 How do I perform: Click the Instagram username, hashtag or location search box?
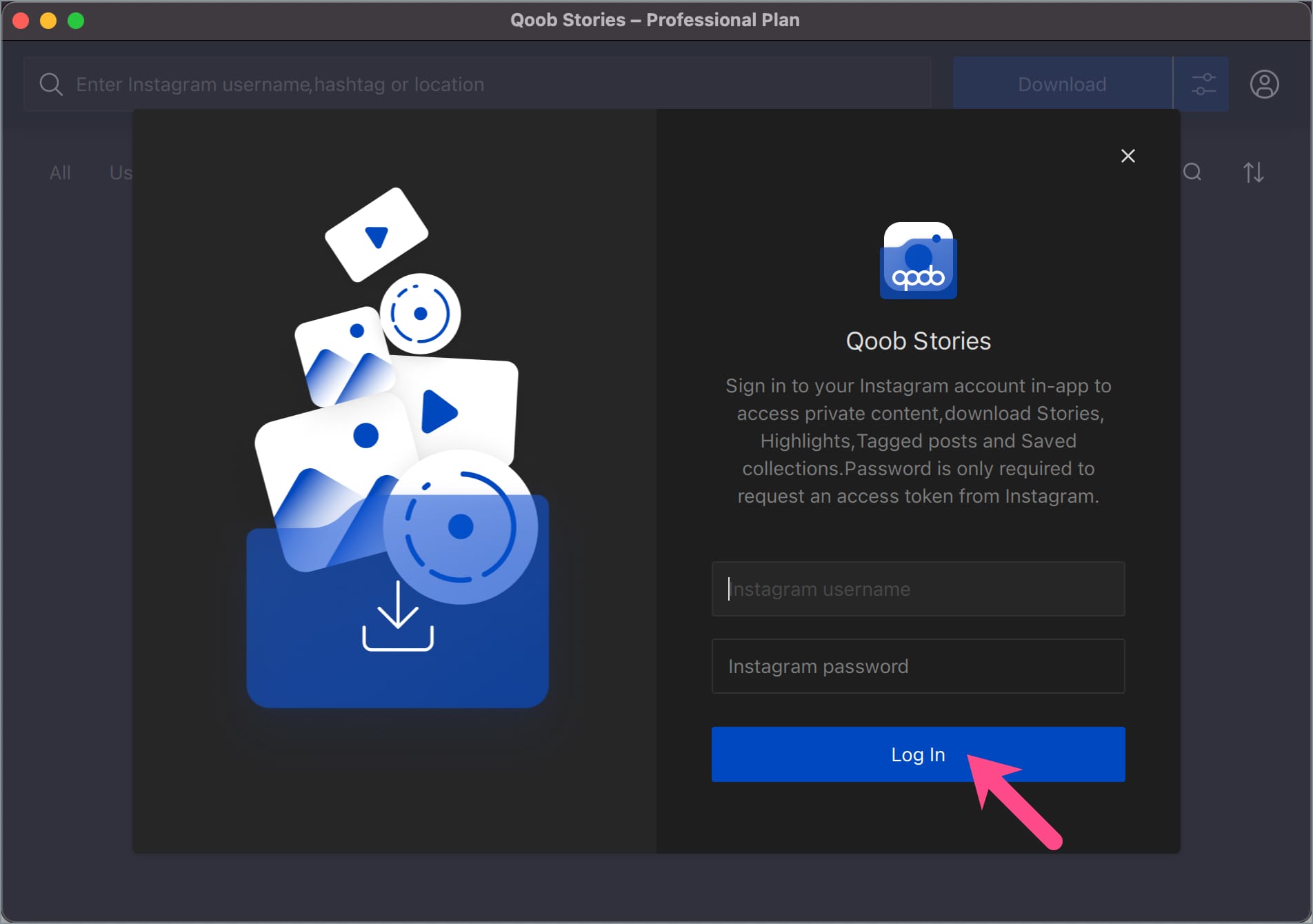(x=477, y=84)
